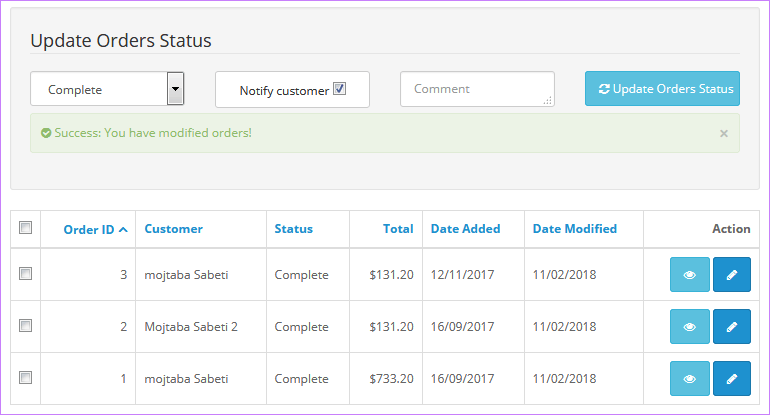
Task: Sort orders by Status column
Action: pos(293,229)
